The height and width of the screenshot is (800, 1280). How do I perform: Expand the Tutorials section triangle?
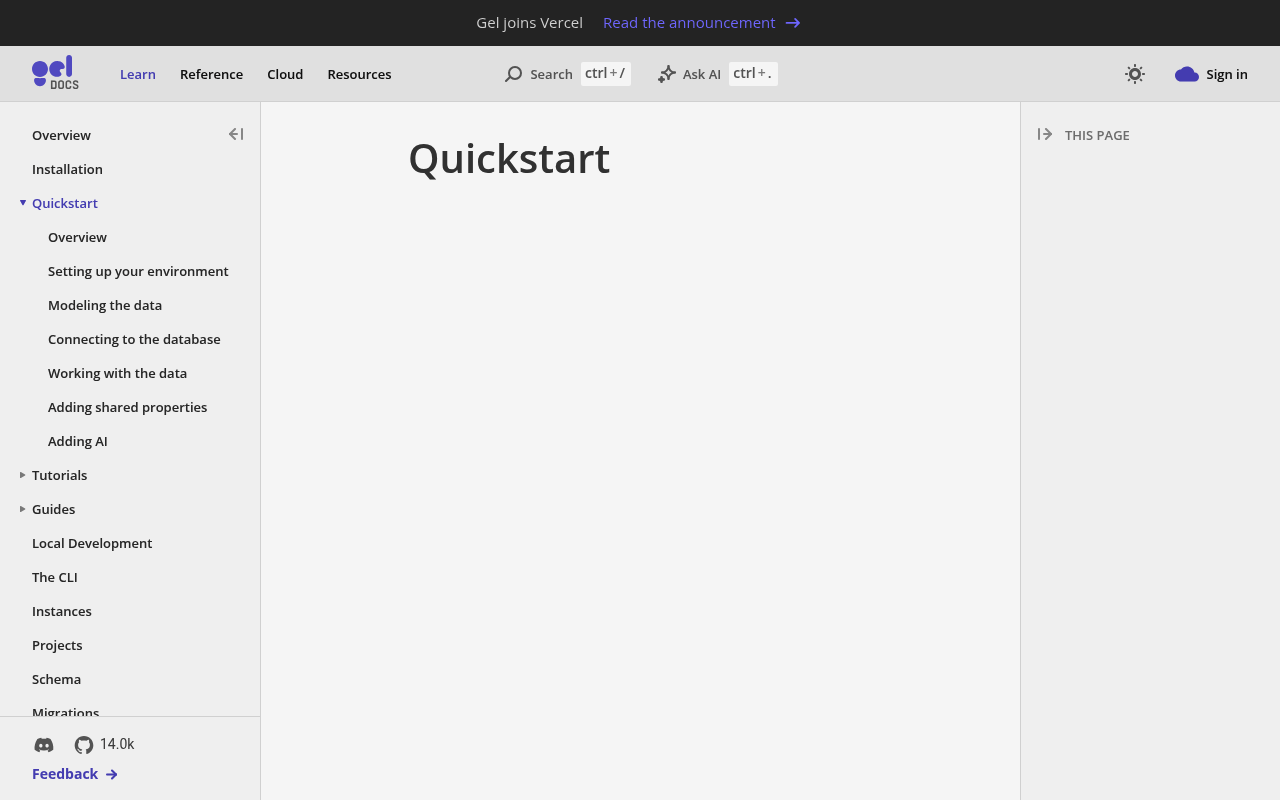[x=23, y=475]
